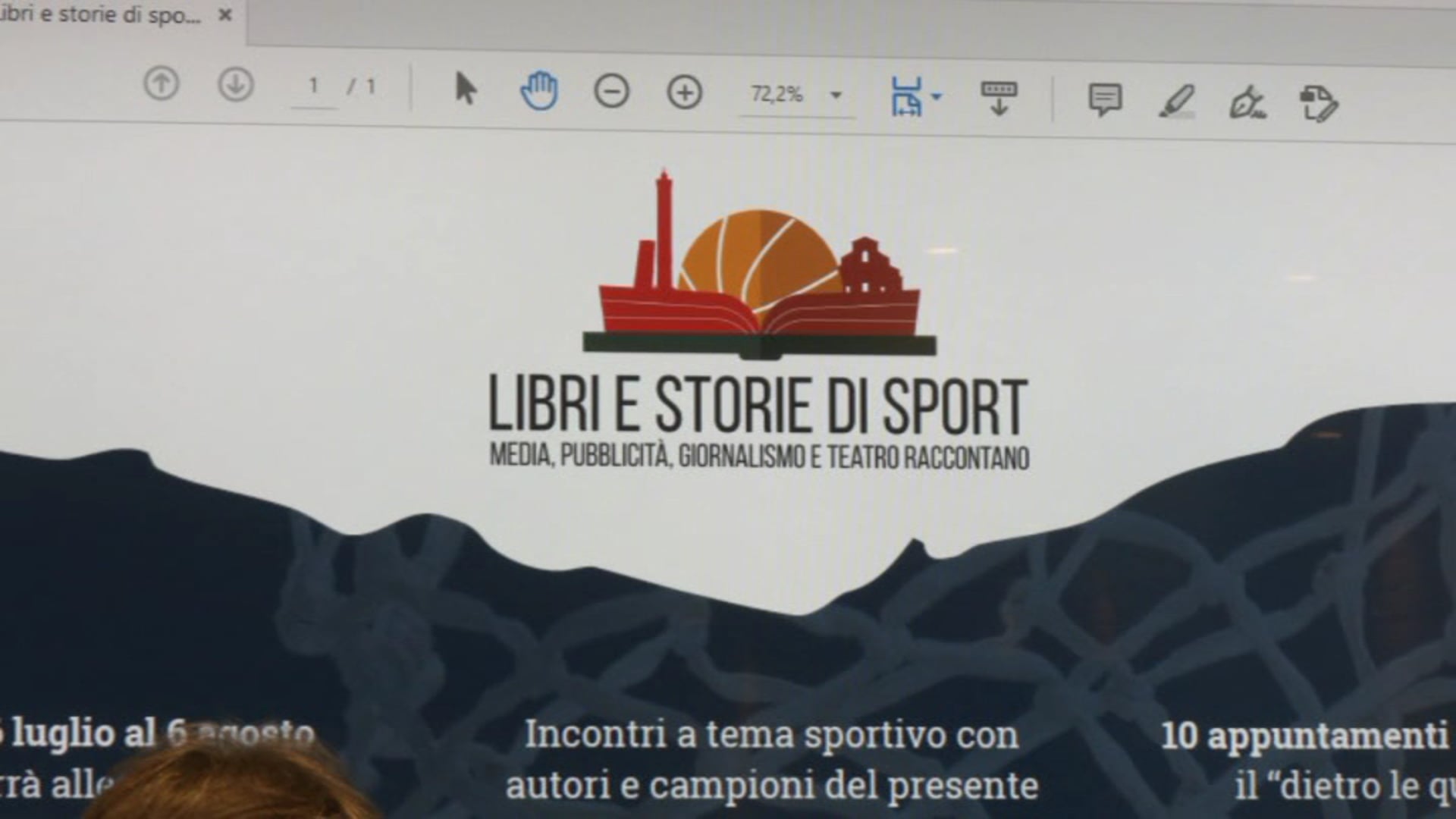Click the stamp and edit tool icon
This screenshot has height=819, width=1456.
click(x=1319, y=104)
